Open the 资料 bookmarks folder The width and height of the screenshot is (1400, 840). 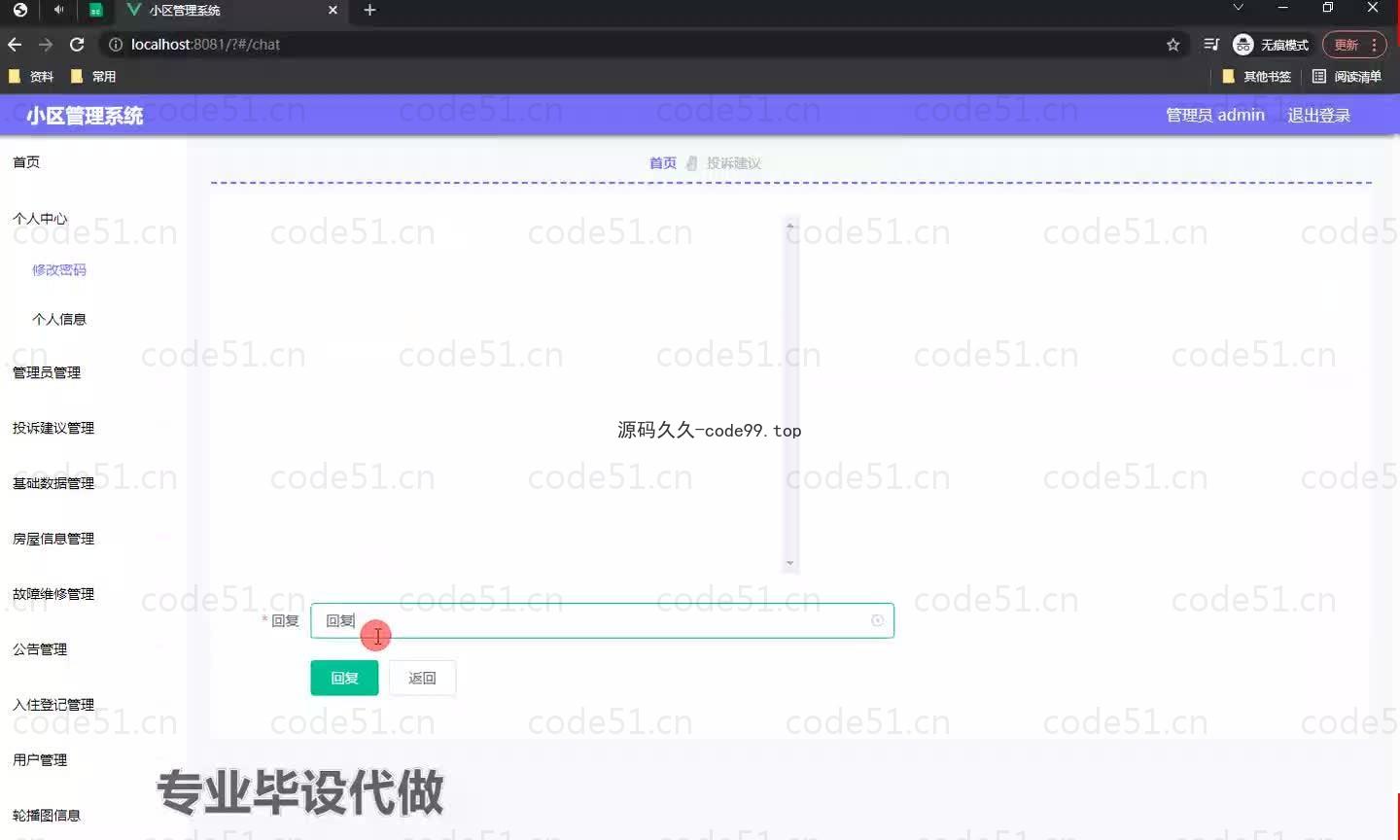[31, 76]
